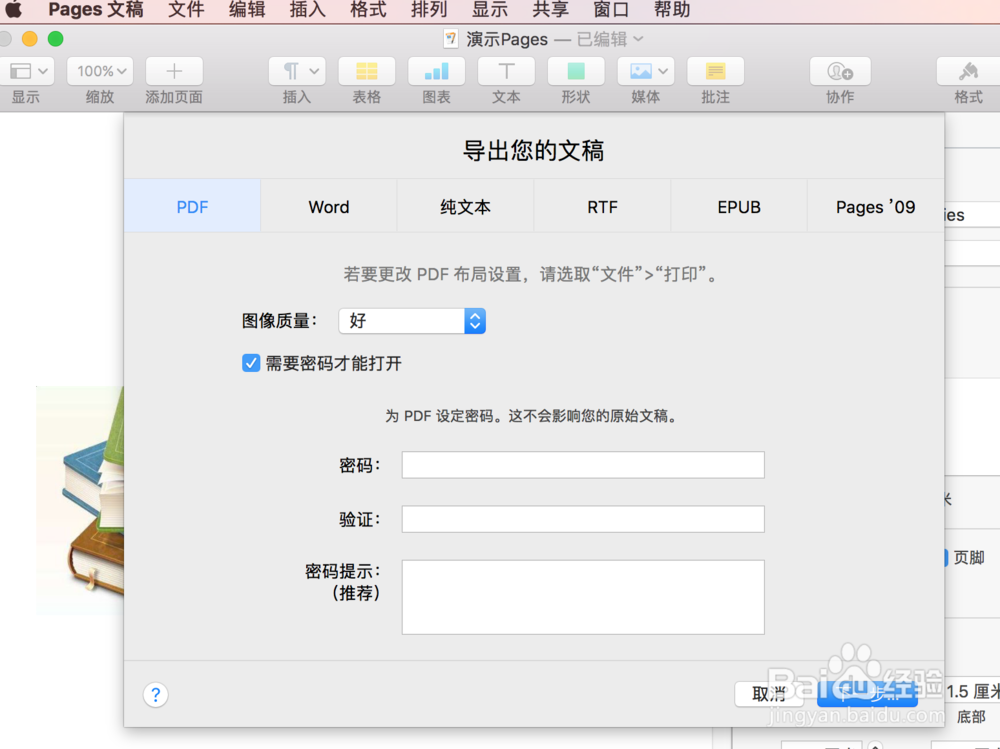Open the 缩放 zoom level dropdown
Viewport: 1000px width, 749px height.
99,71
